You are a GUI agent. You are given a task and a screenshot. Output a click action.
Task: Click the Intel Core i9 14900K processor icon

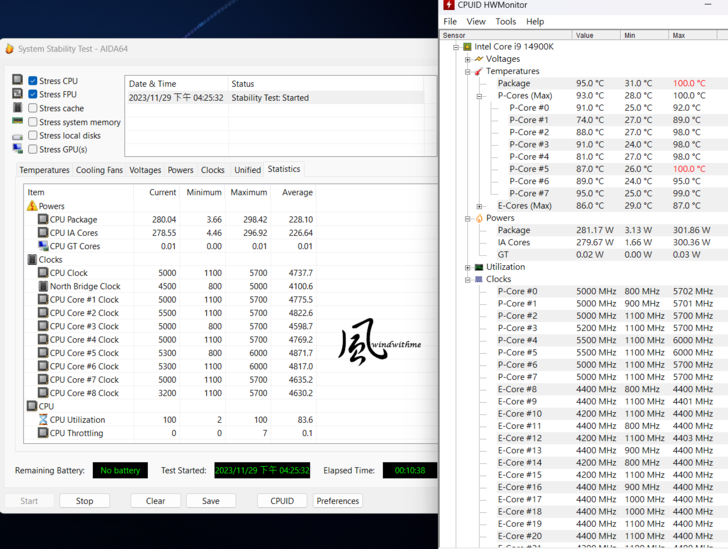(x=467, y=47)
